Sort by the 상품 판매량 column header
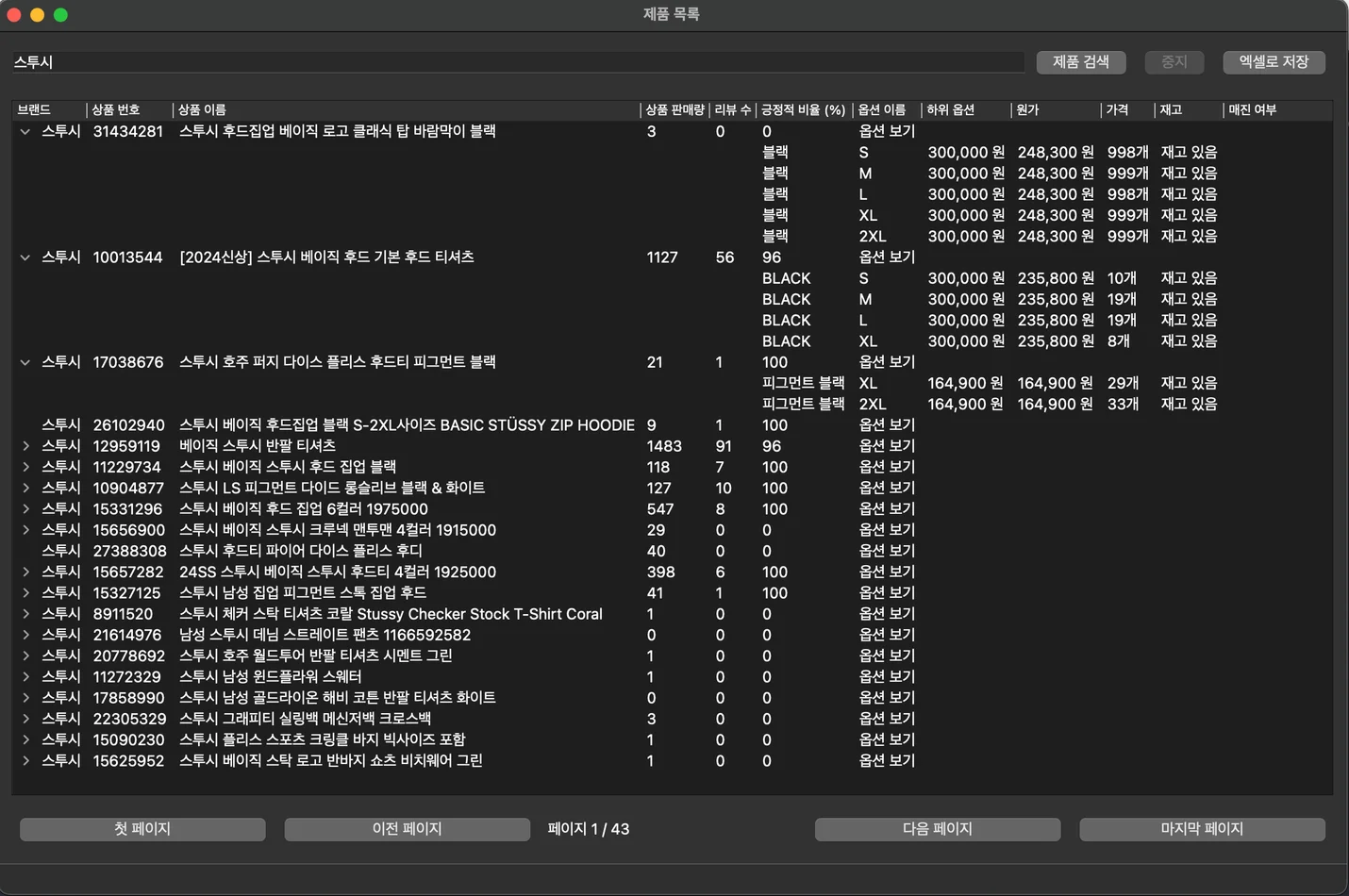 (x=674, y=110)
